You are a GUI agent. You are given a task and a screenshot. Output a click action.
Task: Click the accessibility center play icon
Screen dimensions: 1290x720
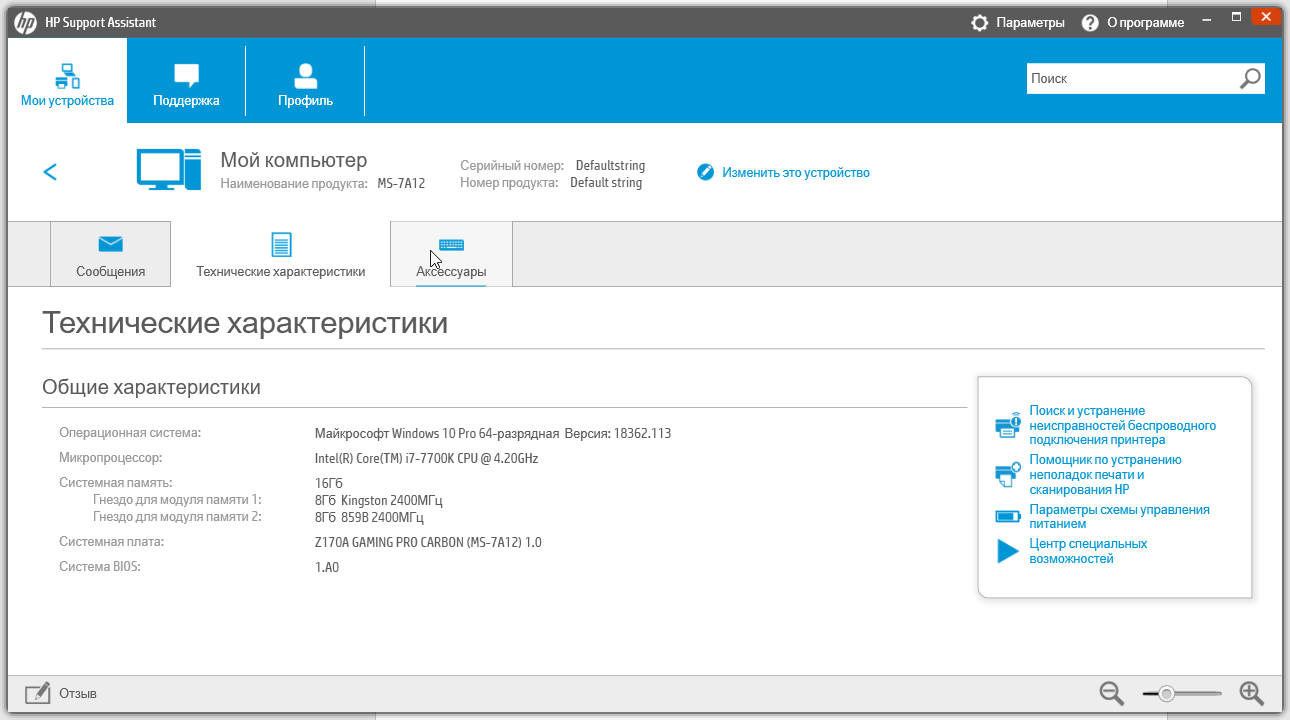tap(1007, 551)
